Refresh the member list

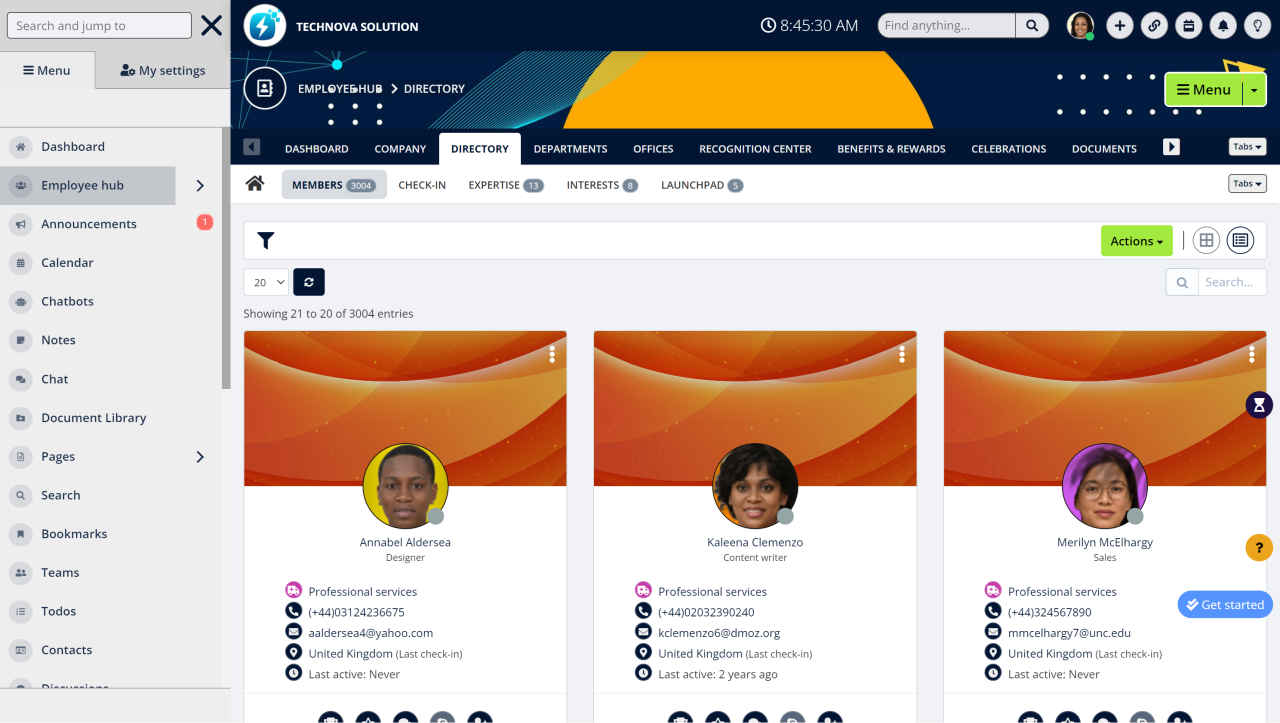click(x=308, y=281)
